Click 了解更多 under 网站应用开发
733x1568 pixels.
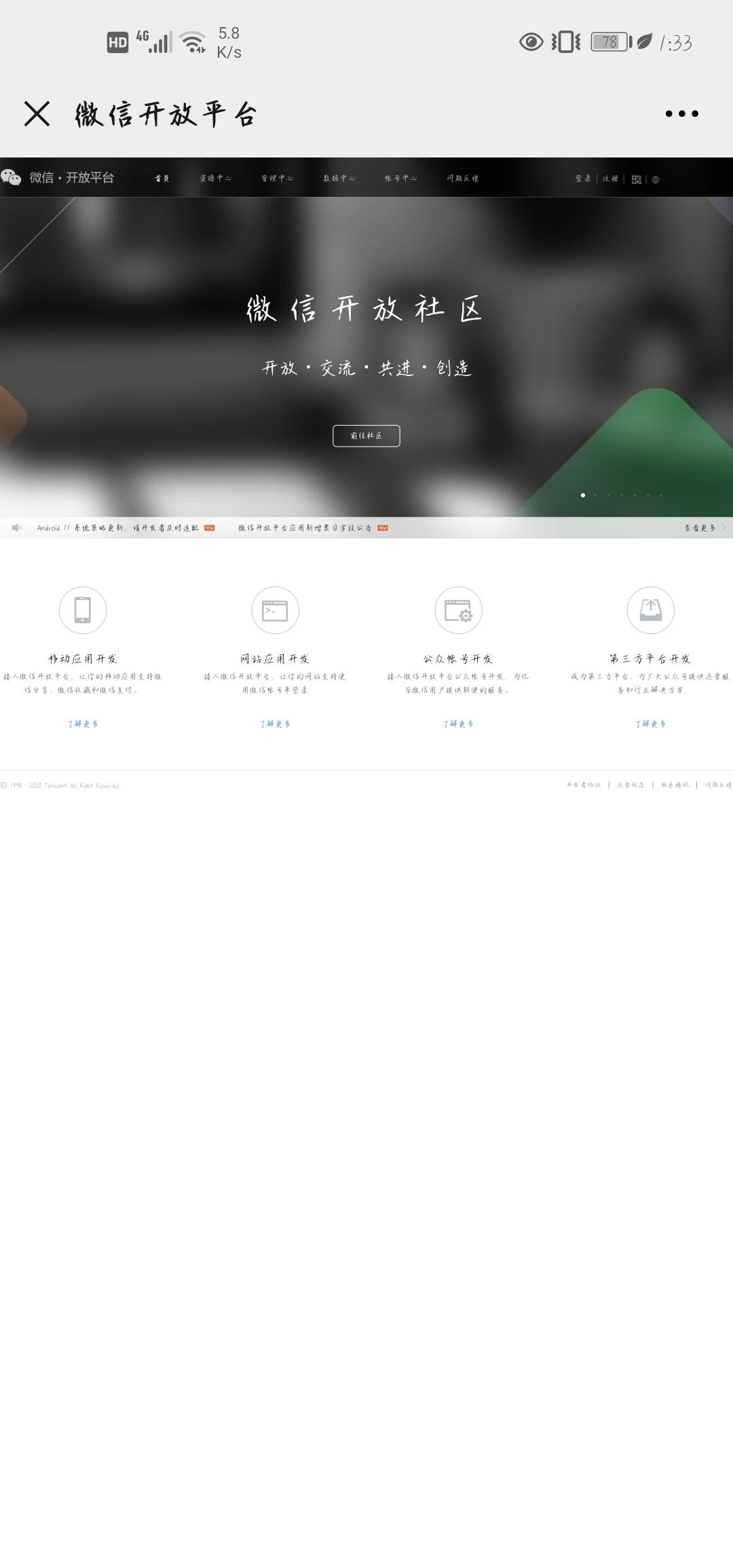coord(275,724)
